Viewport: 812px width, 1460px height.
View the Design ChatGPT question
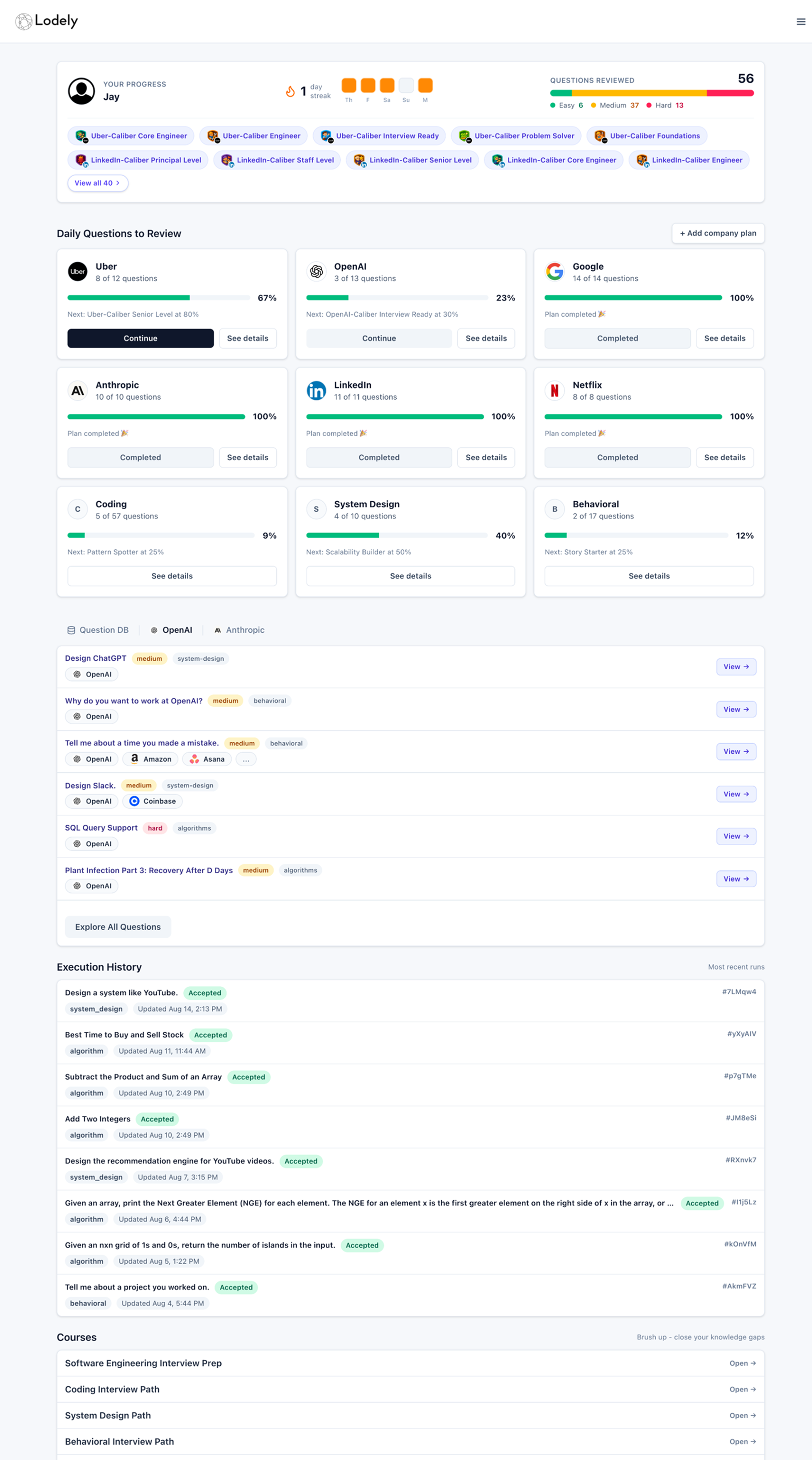pyautogui.click(x=736, y=666)
